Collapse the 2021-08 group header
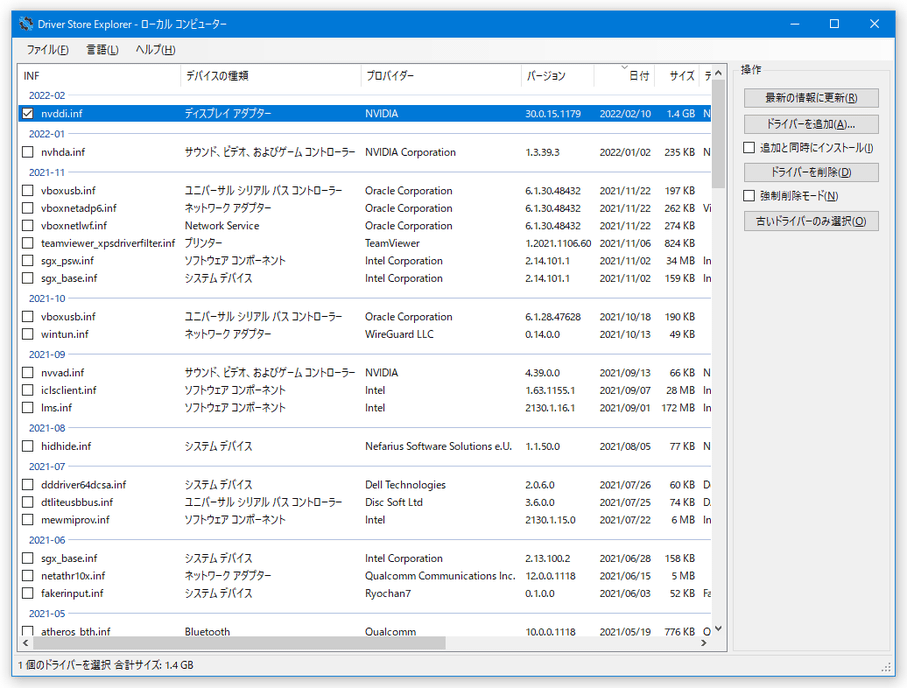Viewport: 907px width, 688px height. click(47, 428)
